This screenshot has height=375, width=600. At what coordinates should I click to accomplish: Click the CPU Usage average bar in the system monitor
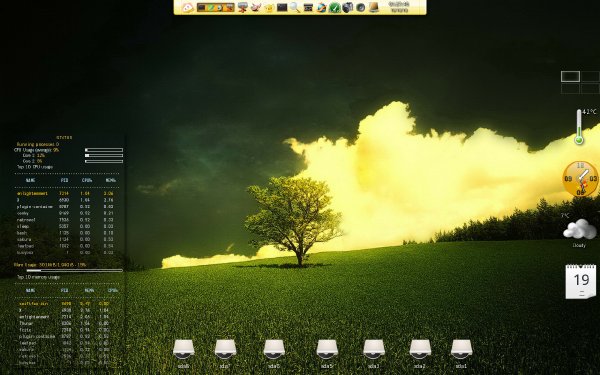coord(104,150)
